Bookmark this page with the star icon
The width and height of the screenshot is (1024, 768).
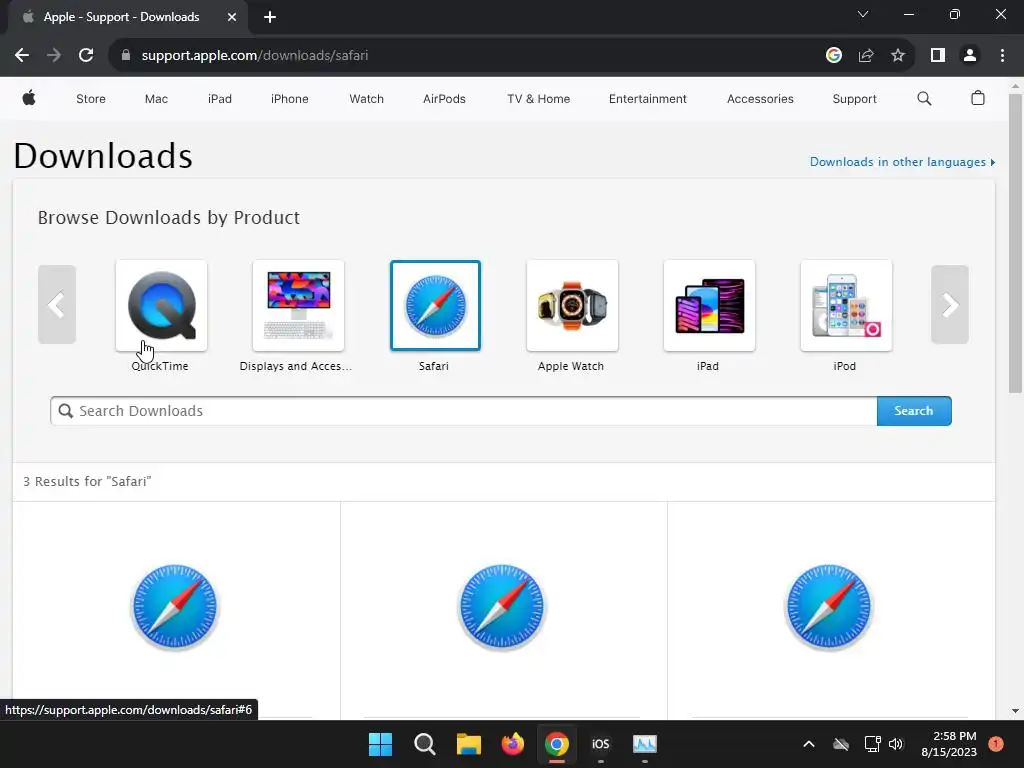coord(898,56)
